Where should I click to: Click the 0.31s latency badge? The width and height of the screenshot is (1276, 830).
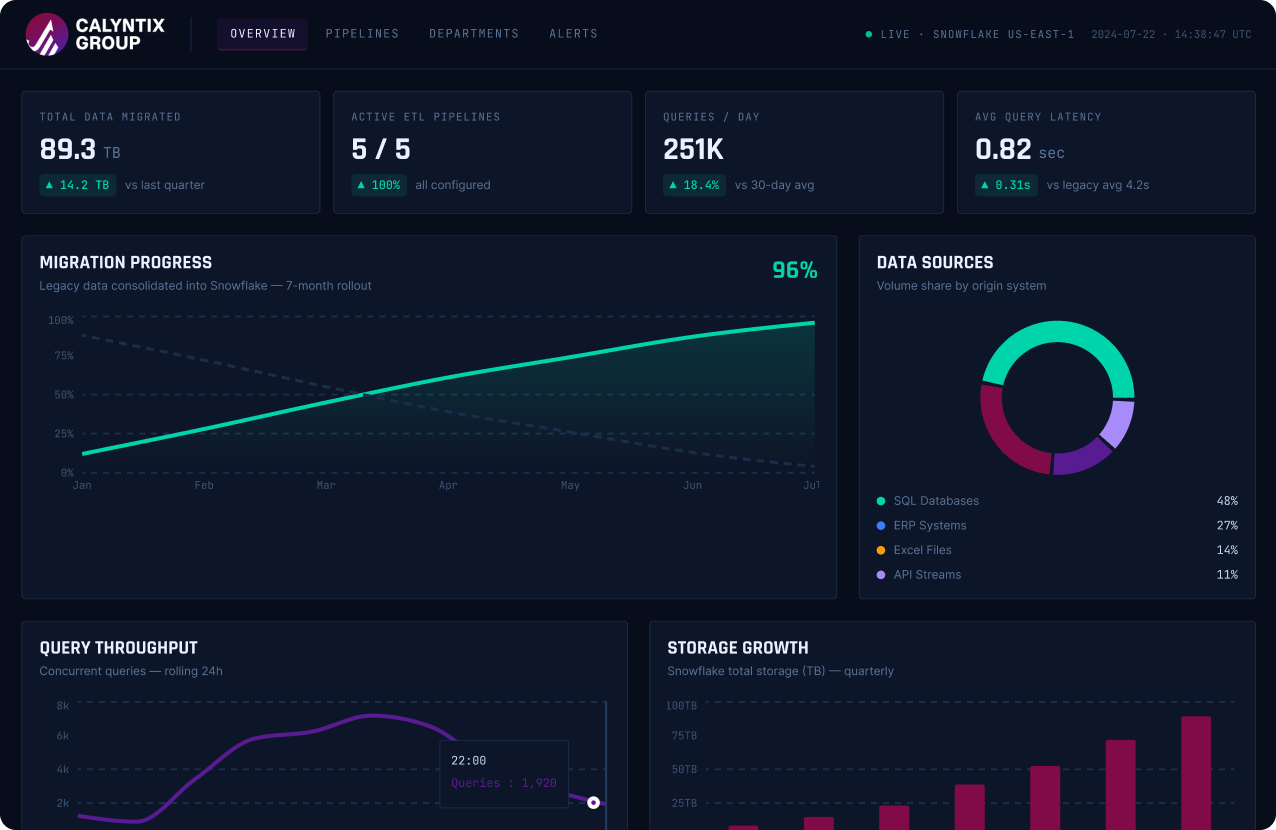click(x=1007, y=185)
